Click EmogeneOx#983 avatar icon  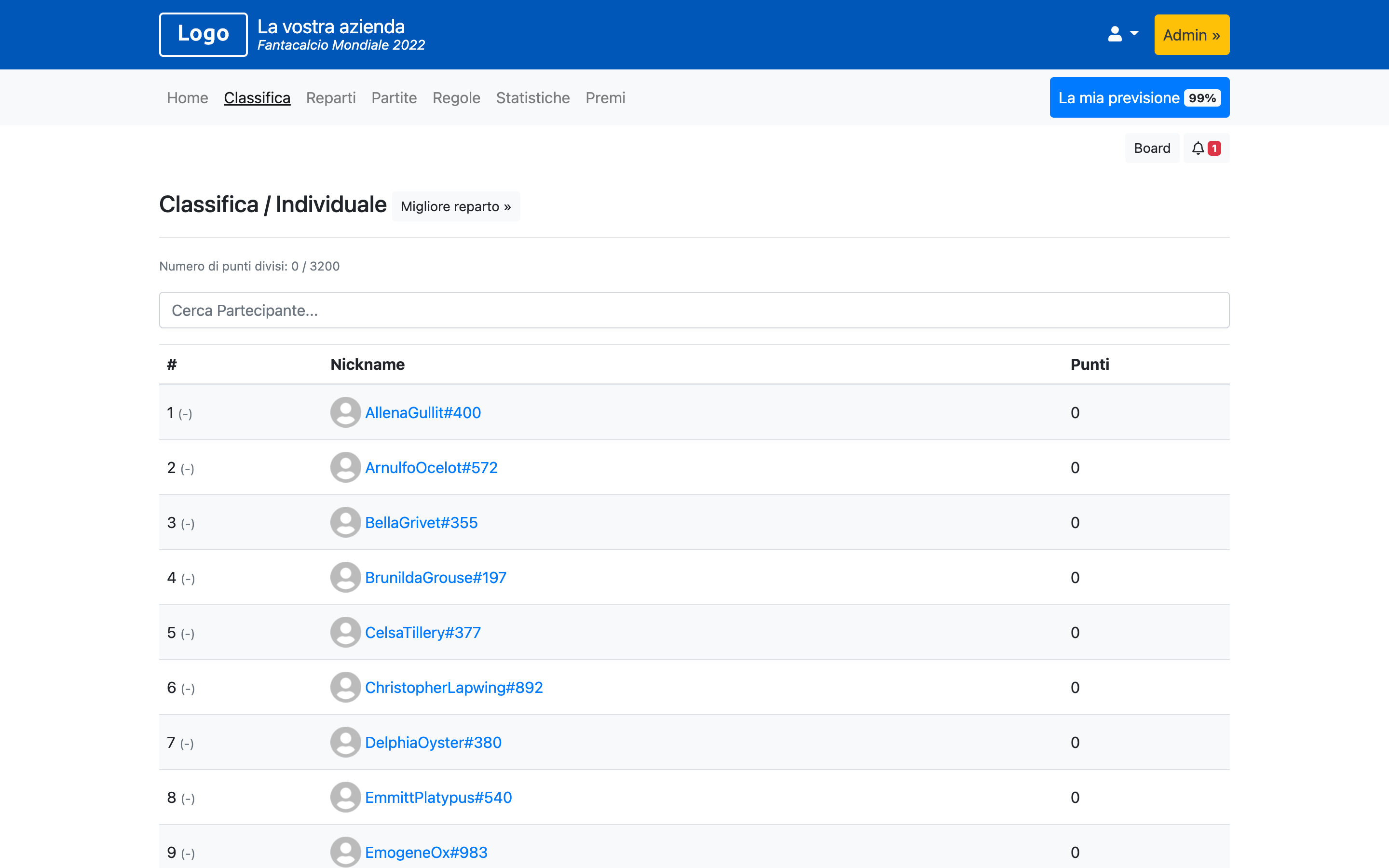click(x=345, y=852)
